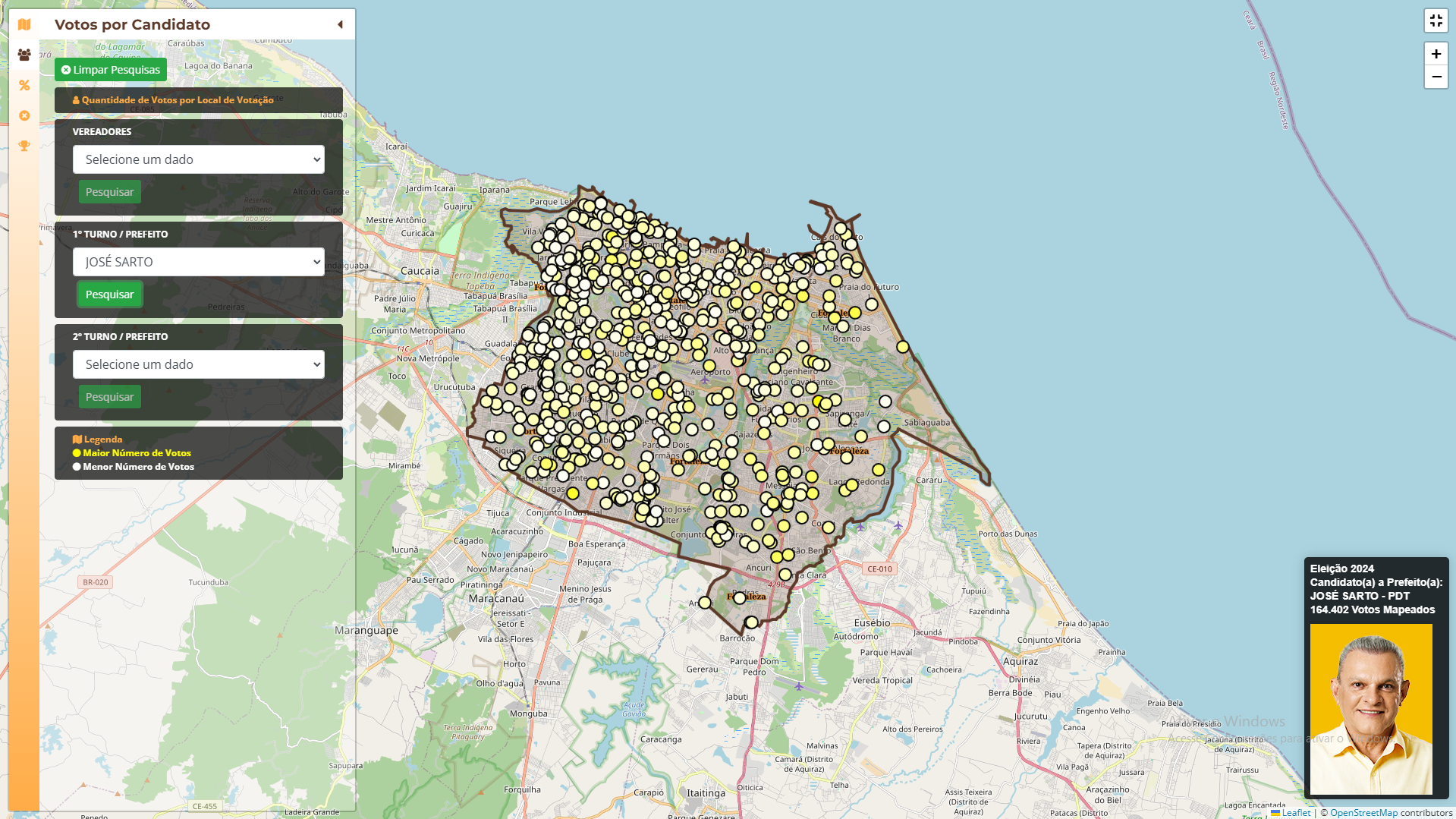Click yellow Maior Número de Votos swatch
This screenshot has height=819, width=1456.
tap(77, 453)
